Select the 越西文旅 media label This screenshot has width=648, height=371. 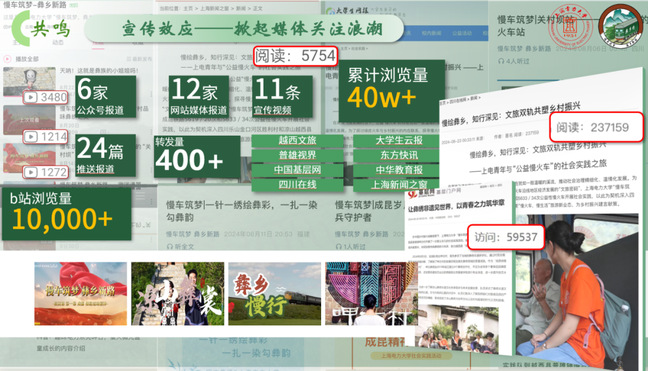pos(297,140)
